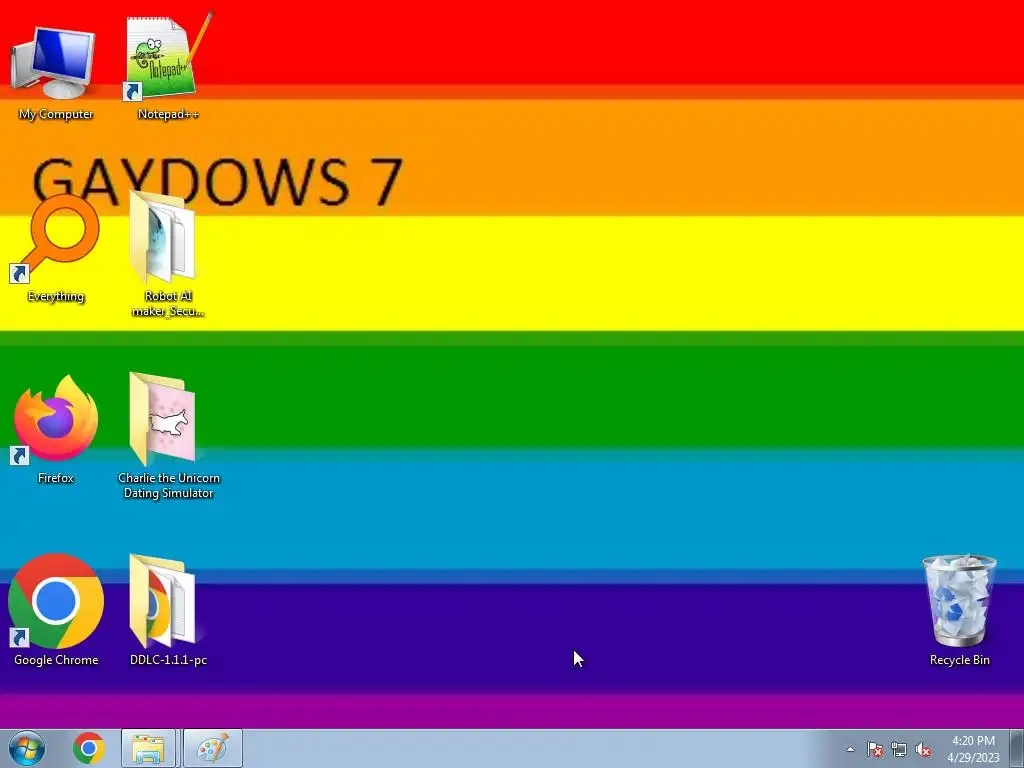
Task: Open the clock showing 4:20 PM
Action: (x=973, y=741)
